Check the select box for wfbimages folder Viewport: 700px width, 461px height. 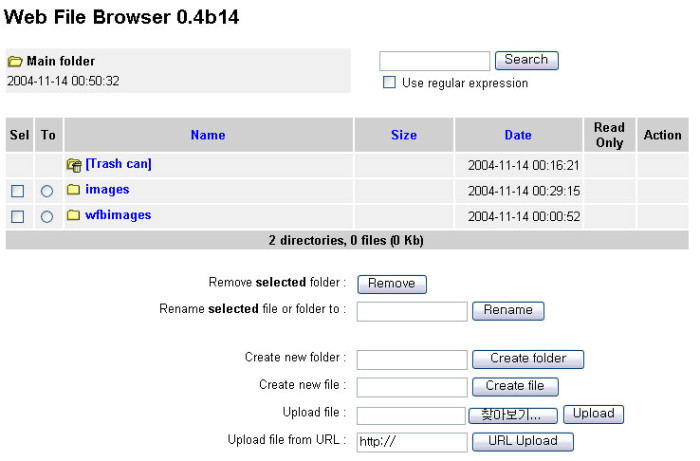pos(17,216)
